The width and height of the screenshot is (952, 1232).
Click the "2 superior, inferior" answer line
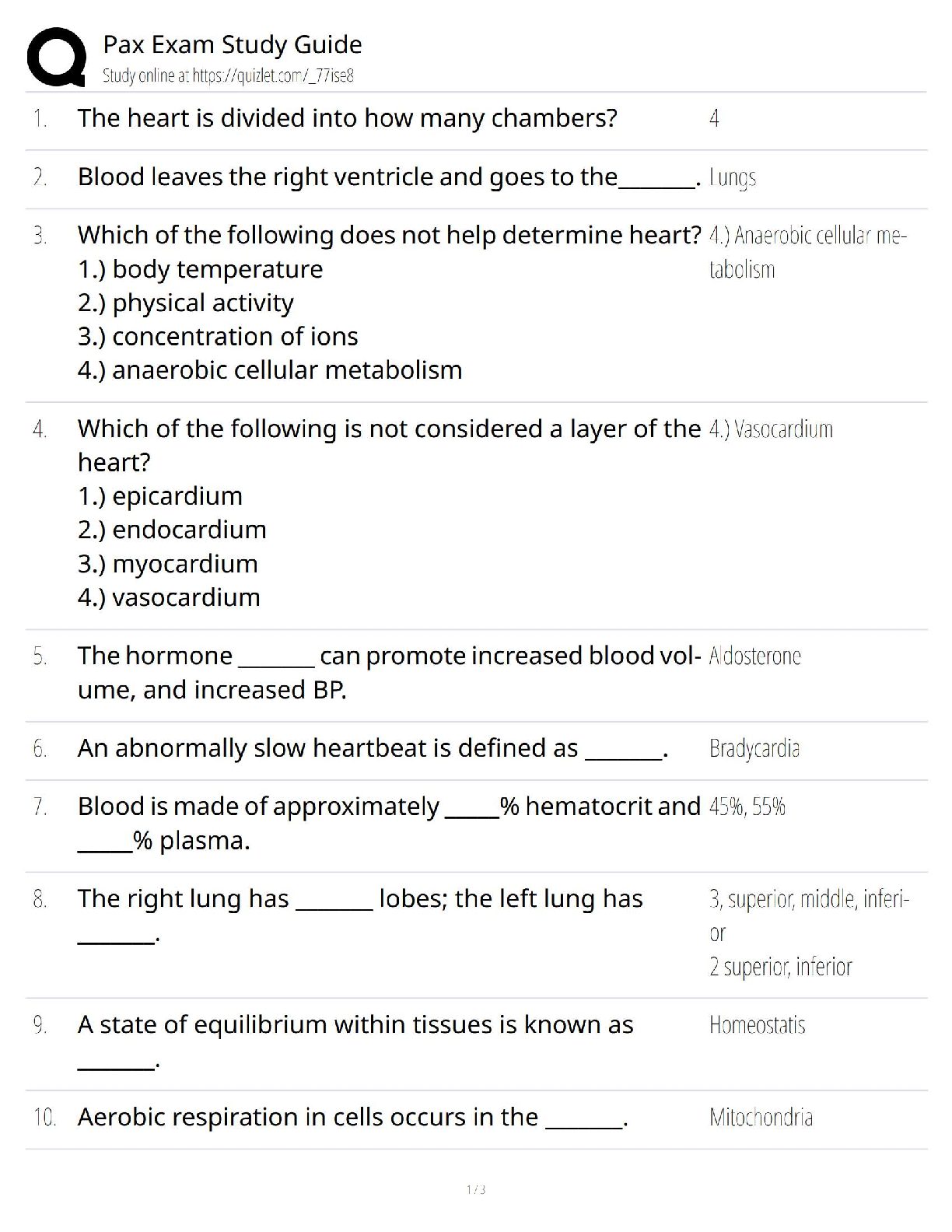click(x=780, y=967)
